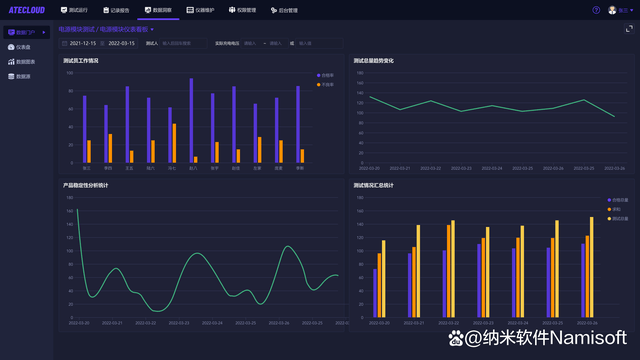
Task: Open the help question mark icon
Action: pos(596,10)
